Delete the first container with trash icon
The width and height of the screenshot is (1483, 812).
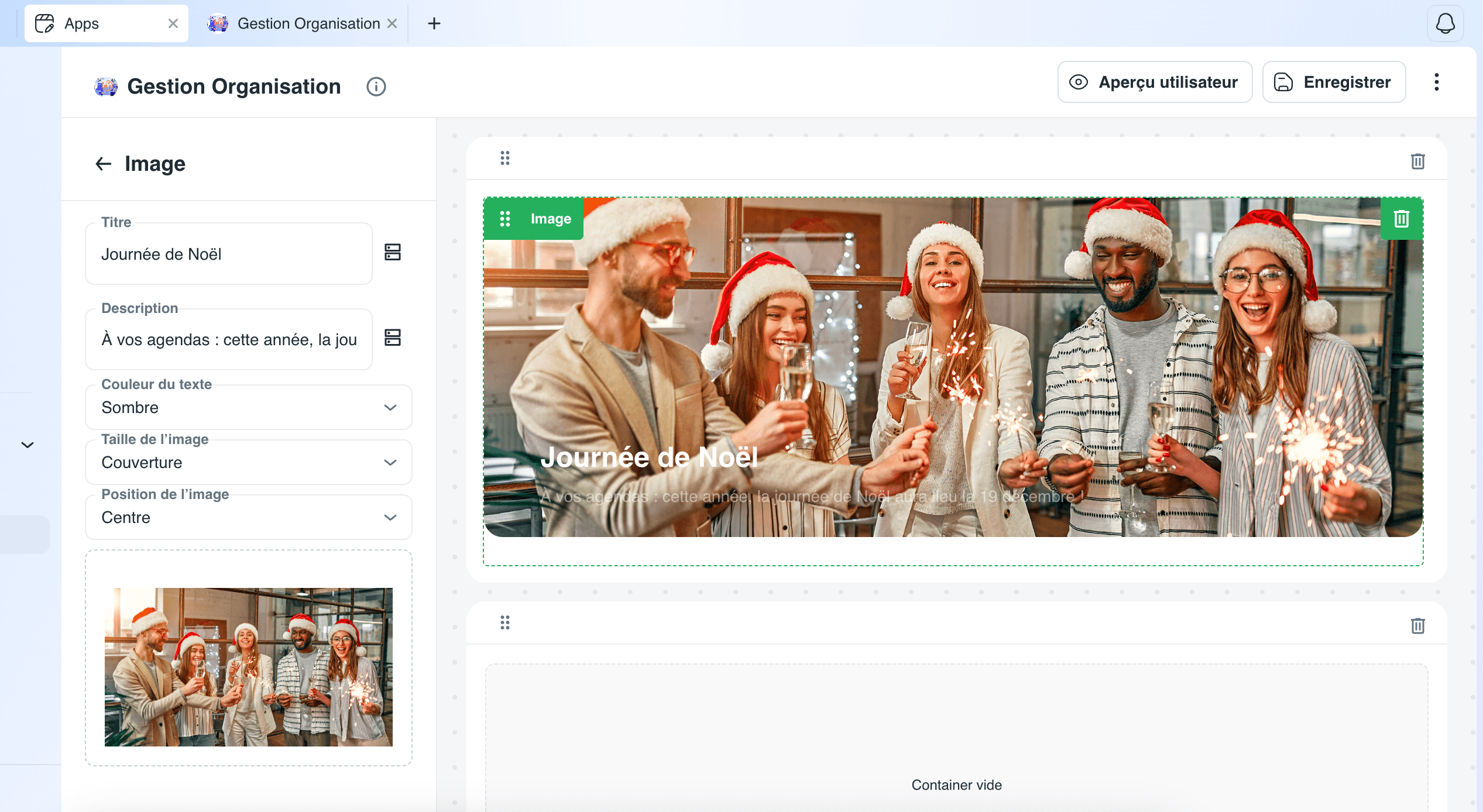(x=1417, y=161)
